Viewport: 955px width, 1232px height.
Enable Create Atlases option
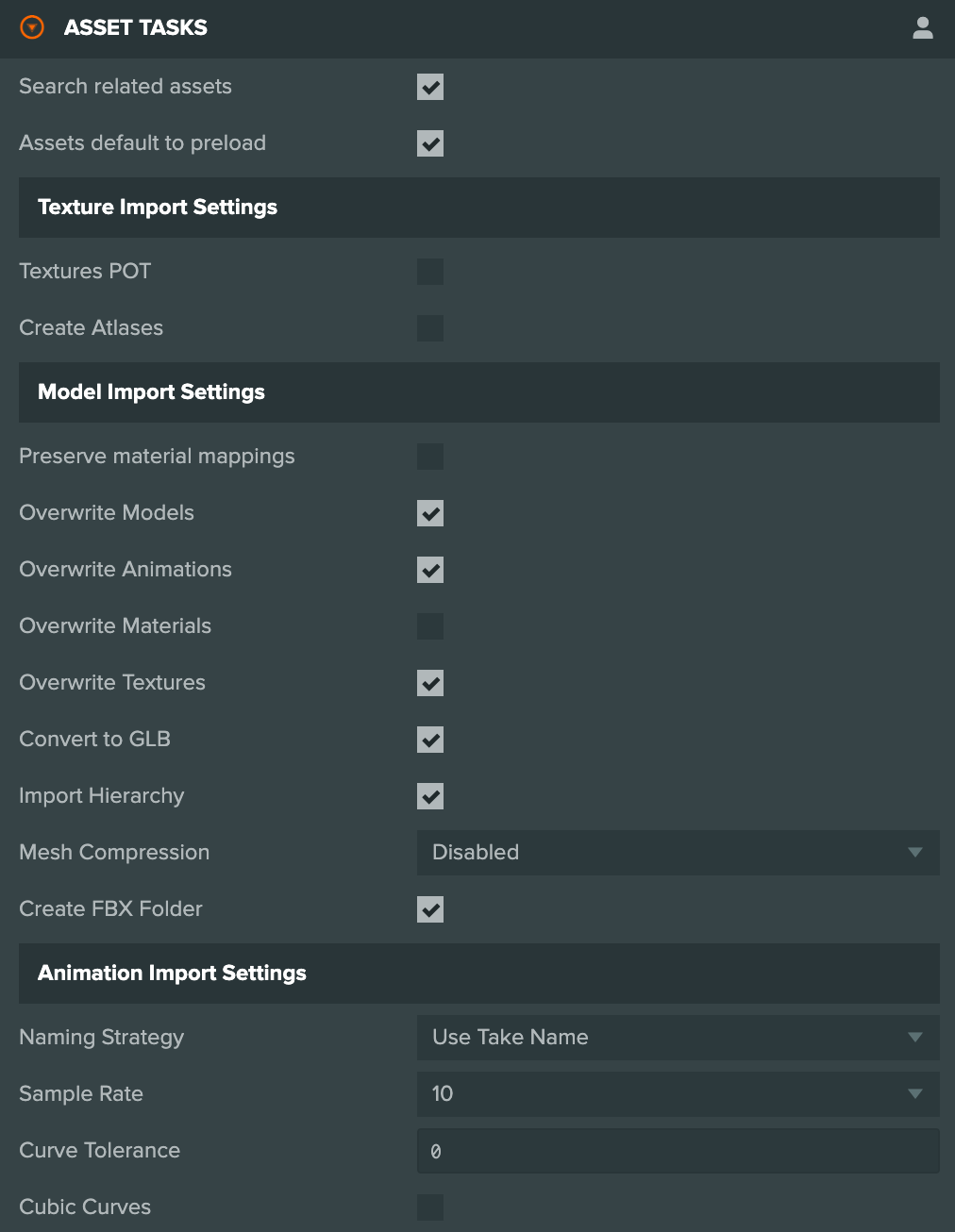tap(430, 328)
